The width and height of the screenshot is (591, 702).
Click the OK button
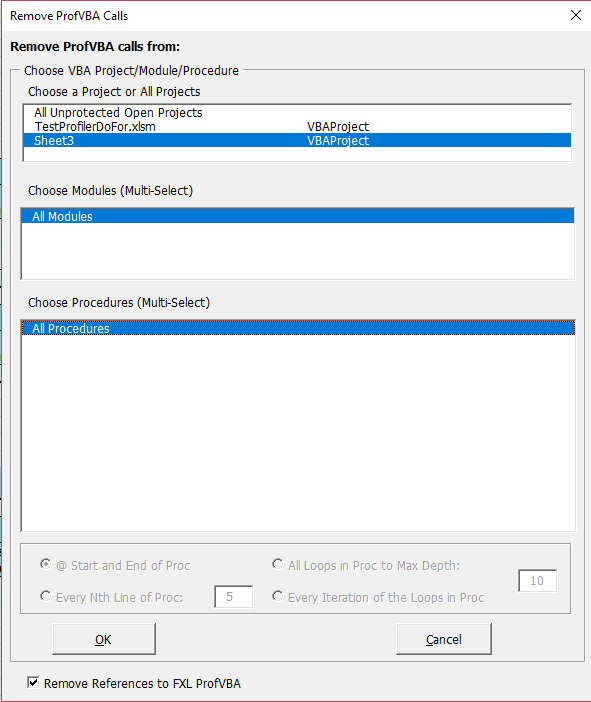point(104,639)
